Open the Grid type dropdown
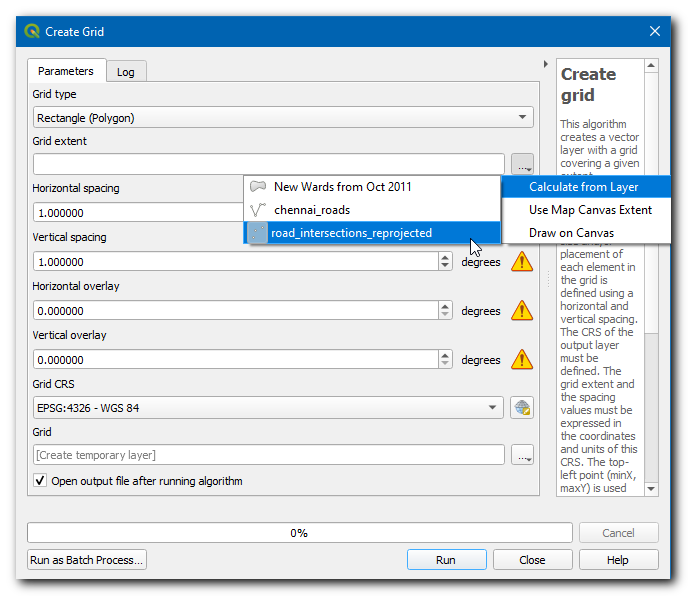The image size is (688, 596). pos(283,118)
